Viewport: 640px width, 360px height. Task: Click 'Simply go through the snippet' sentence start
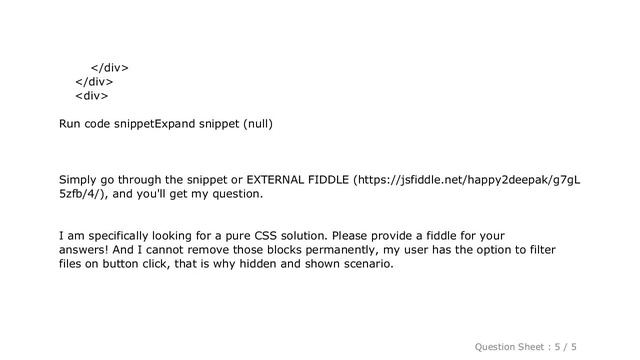pos(143,180)
